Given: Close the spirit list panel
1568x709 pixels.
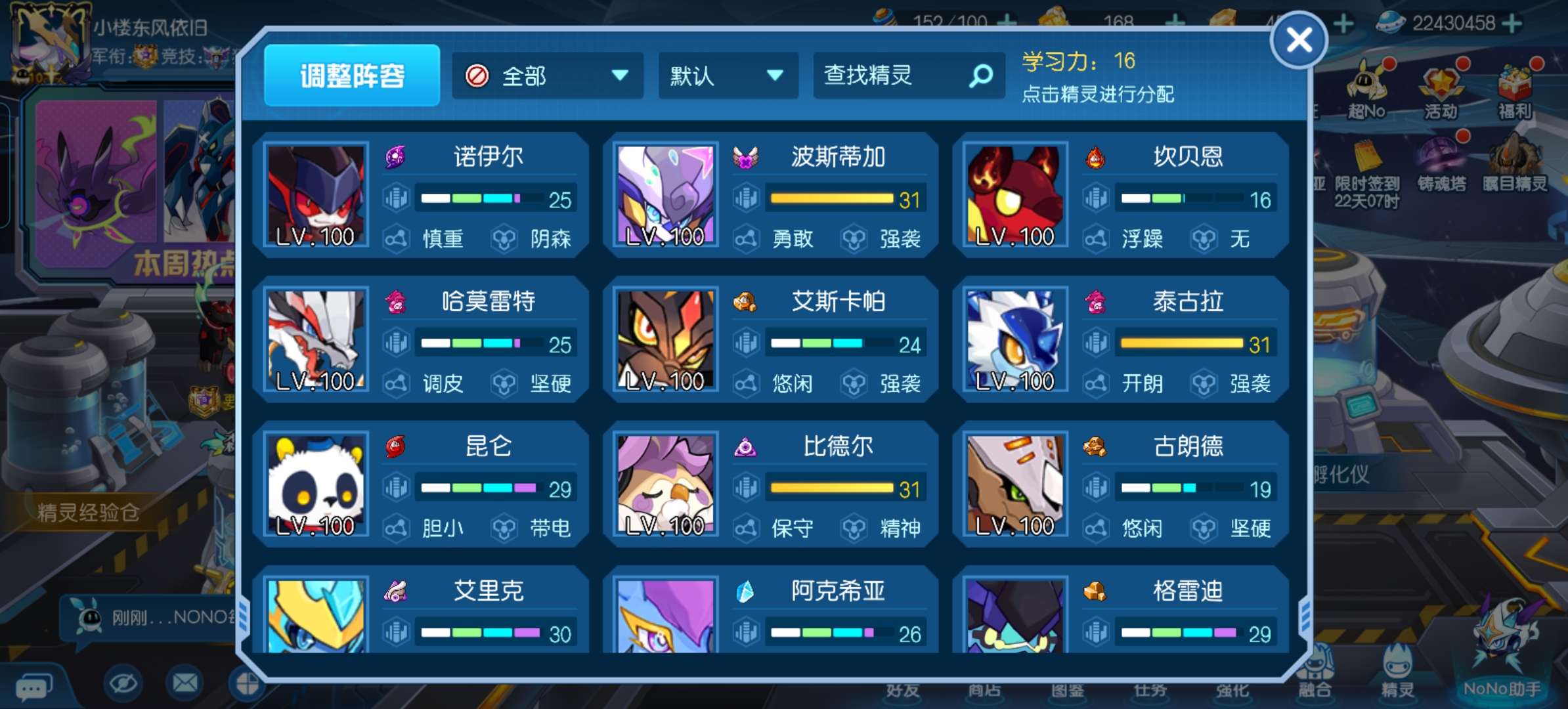Looking at the screenshot, I should 1299,41.
